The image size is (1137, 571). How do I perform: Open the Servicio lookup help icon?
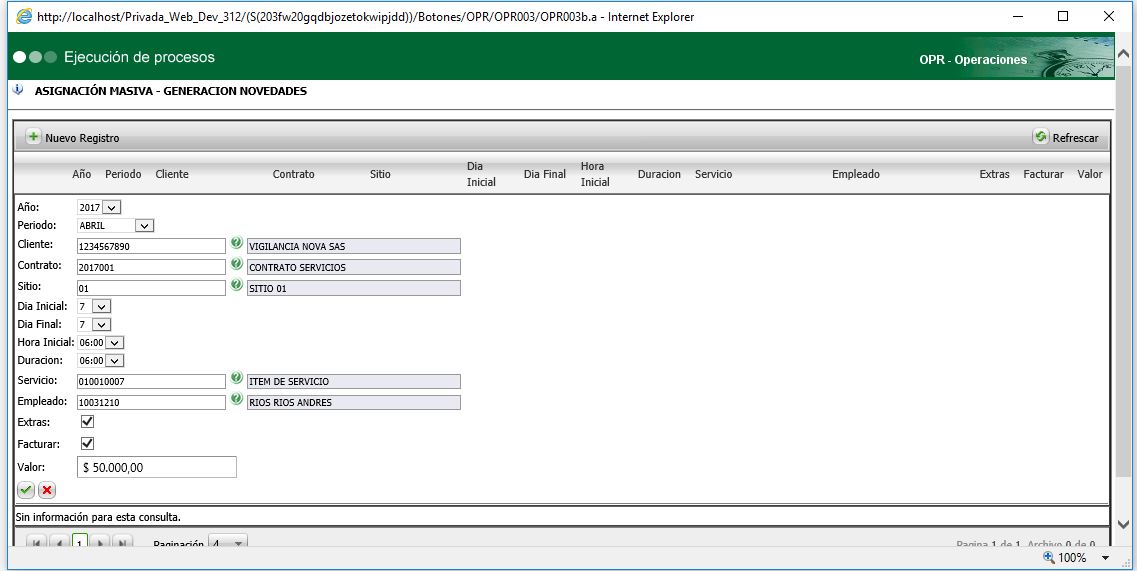236,379
